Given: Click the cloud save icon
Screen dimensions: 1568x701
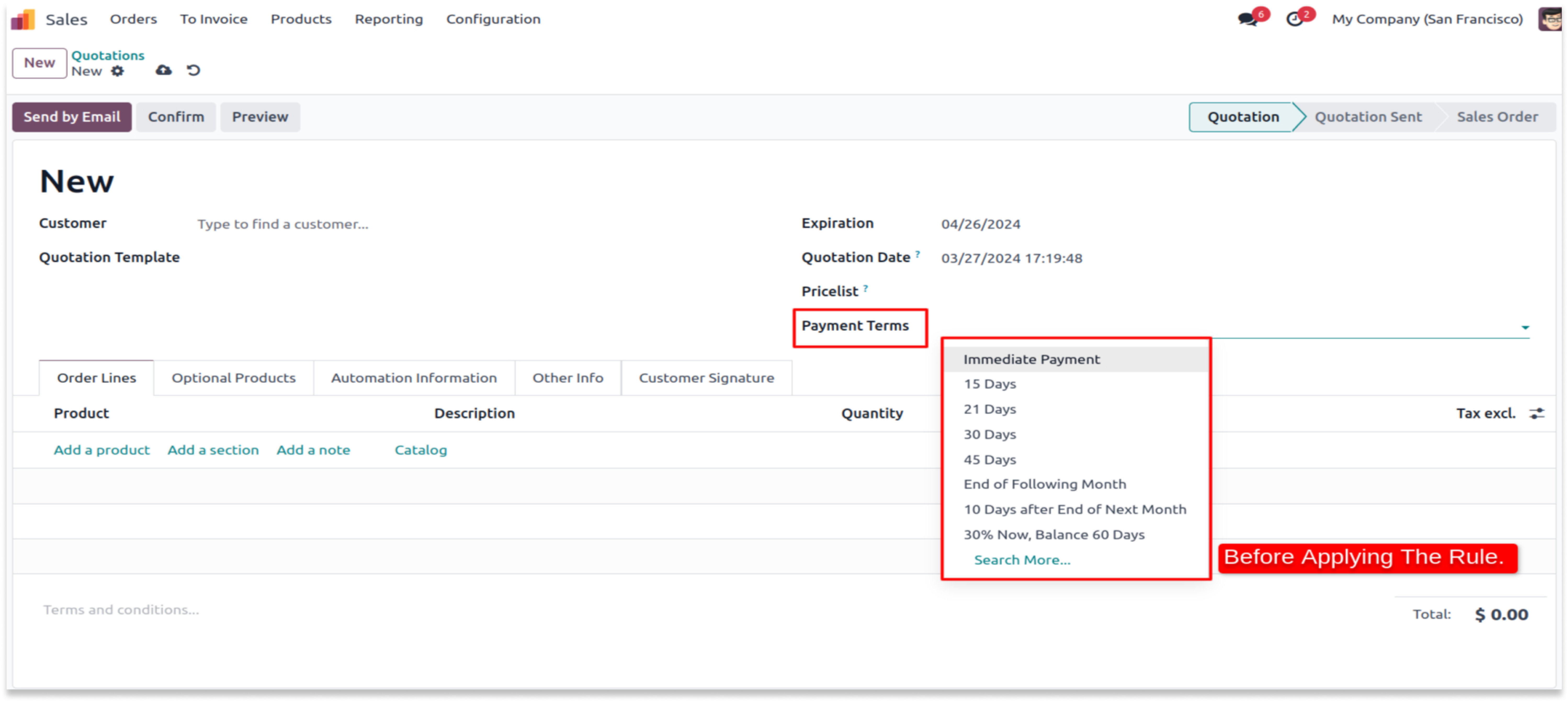Looking at the screenshot, I should coord(163,71).
